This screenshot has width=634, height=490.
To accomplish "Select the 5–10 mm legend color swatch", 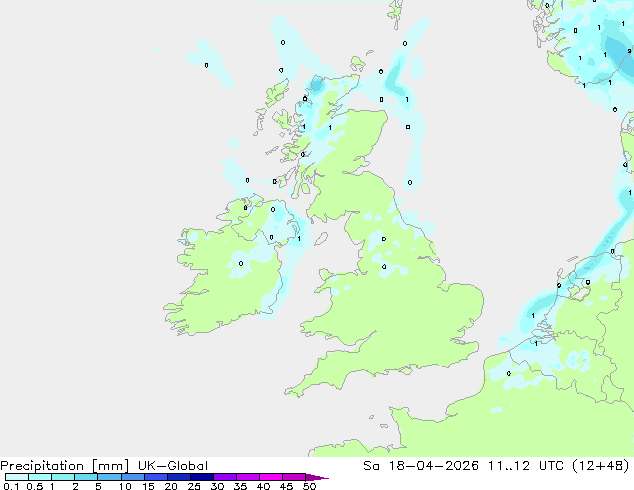I will click(109, 477).
